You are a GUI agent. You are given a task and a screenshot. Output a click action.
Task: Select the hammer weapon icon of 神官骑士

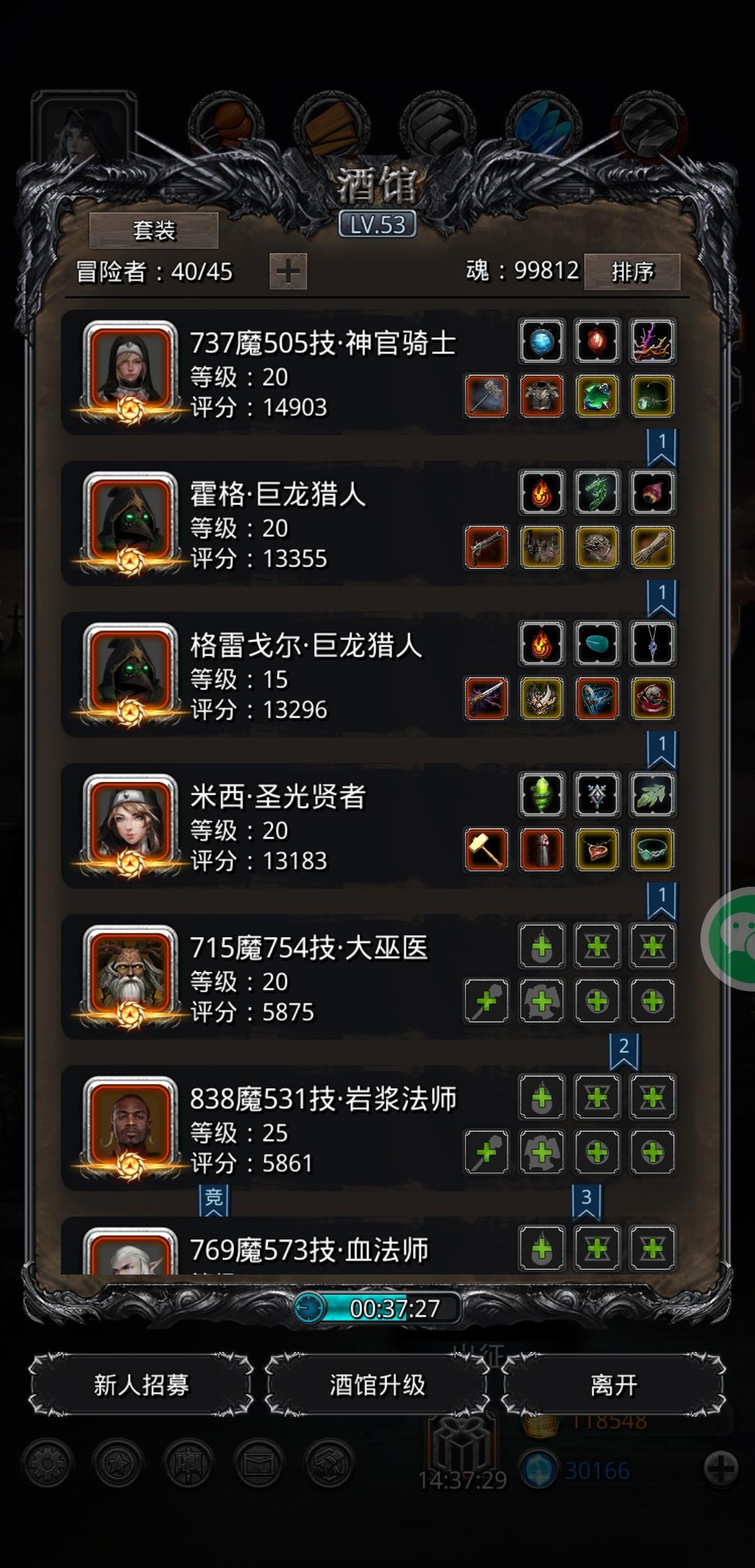pyautogui.click(x=487, y=396)
